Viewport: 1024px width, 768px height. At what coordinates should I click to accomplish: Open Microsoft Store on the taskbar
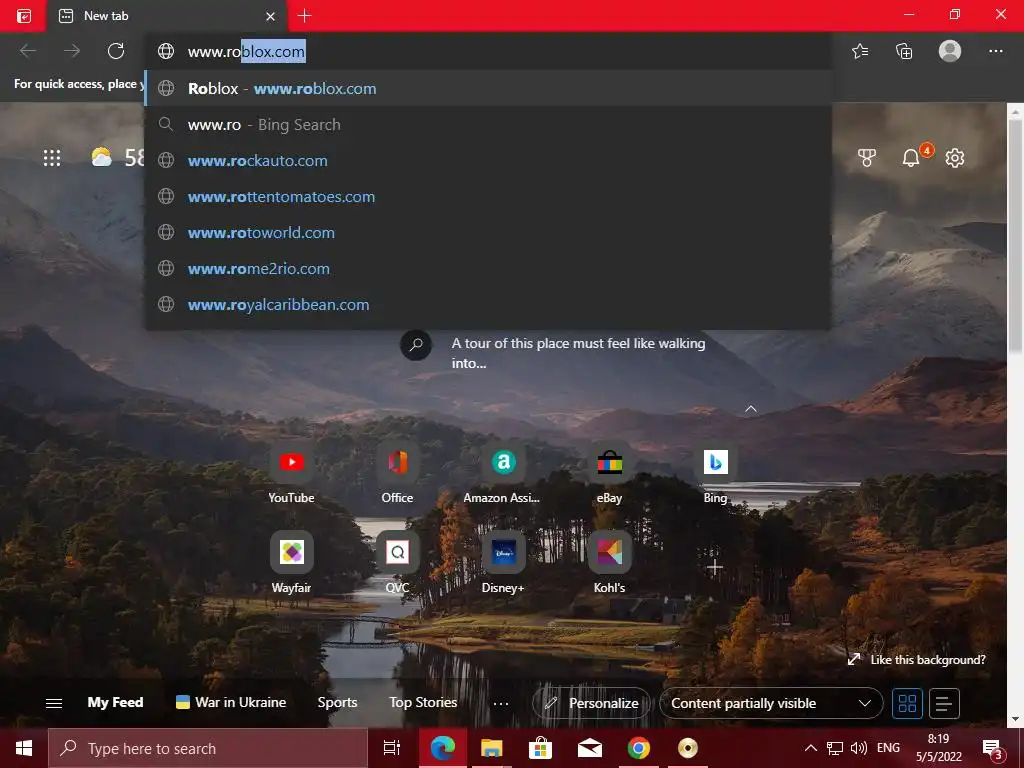tap(540, 748)
